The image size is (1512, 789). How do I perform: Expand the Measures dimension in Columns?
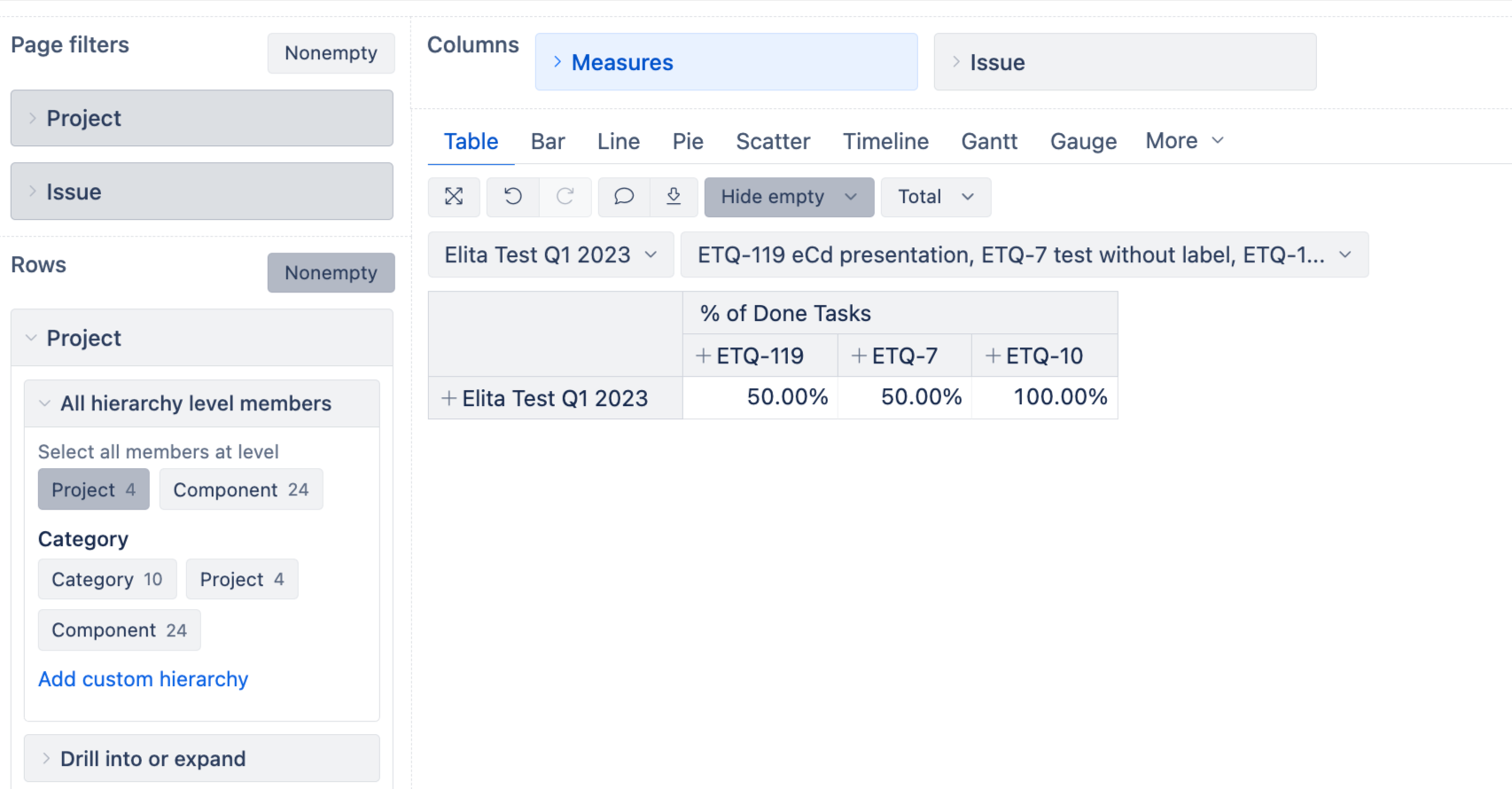726,62
